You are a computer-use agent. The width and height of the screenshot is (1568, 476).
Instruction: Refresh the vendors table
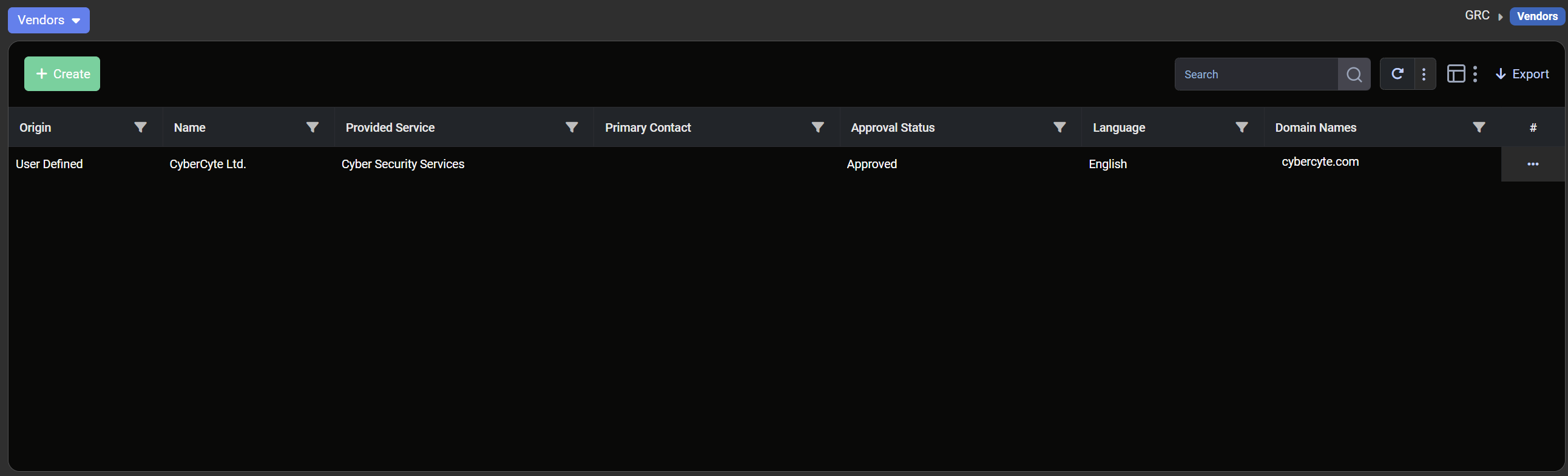pyautogui.click(x=1397, y=74)
